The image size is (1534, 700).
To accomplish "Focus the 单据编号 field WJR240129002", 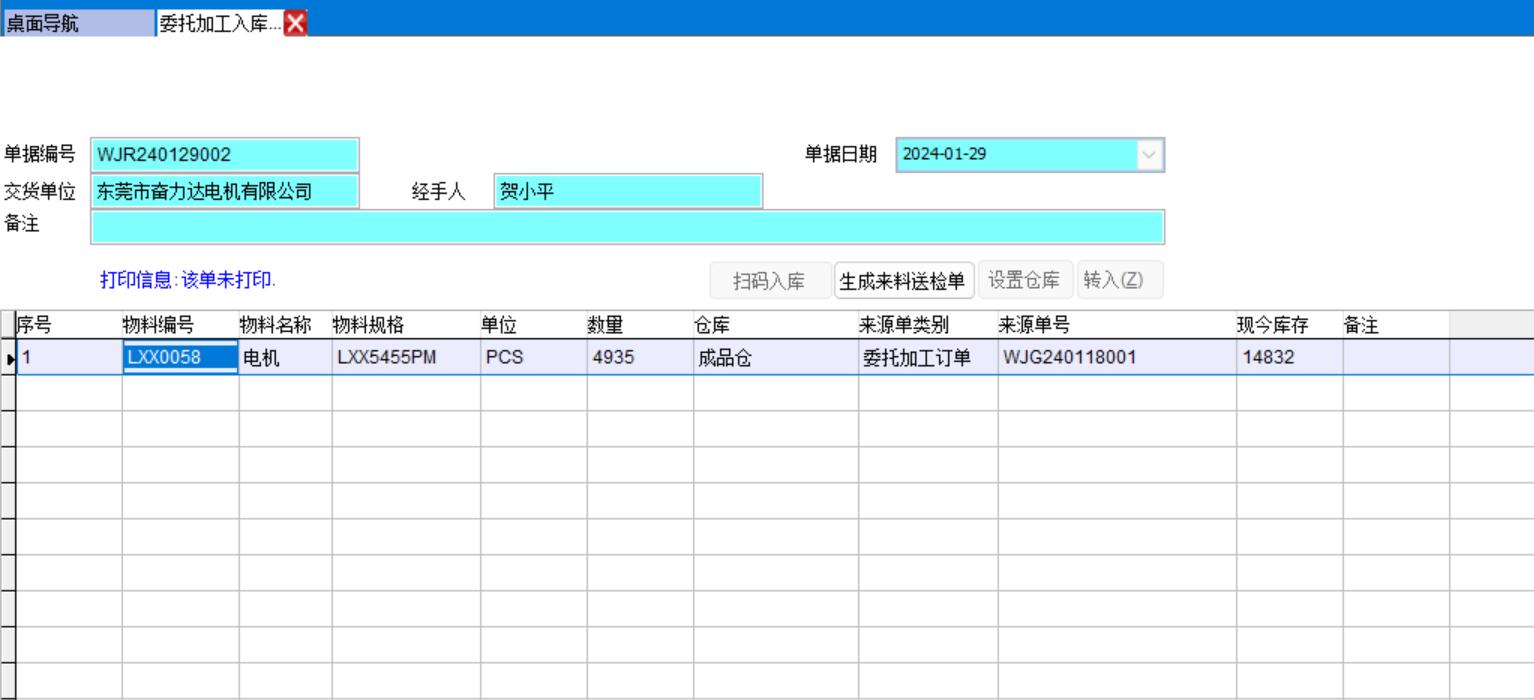I will 224,155.
